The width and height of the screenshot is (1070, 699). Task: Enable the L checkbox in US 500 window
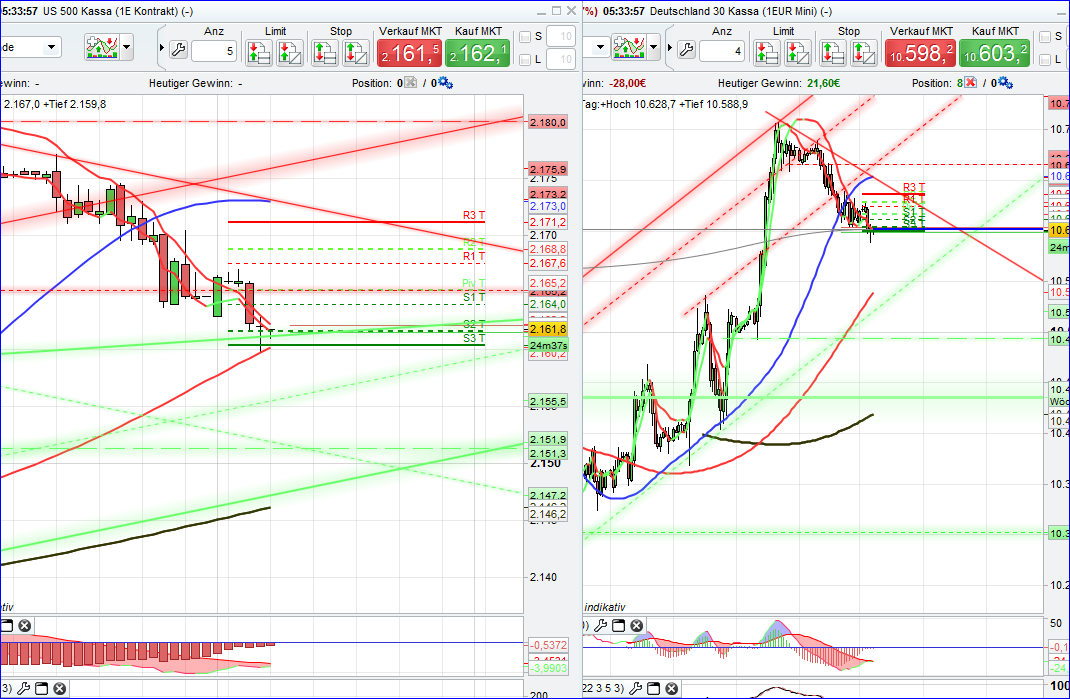(525, 60)
